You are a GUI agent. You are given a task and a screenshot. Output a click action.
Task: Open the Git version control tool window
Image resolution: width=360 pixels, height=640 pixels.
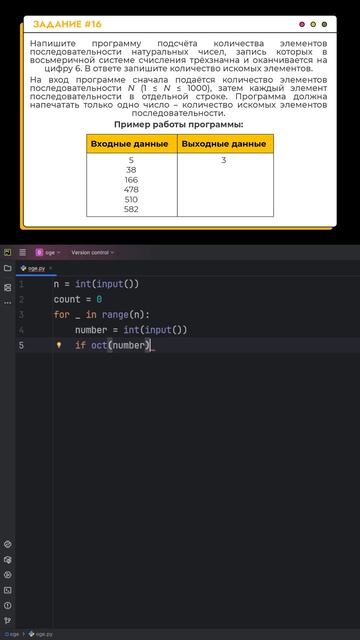pos(7,621)
